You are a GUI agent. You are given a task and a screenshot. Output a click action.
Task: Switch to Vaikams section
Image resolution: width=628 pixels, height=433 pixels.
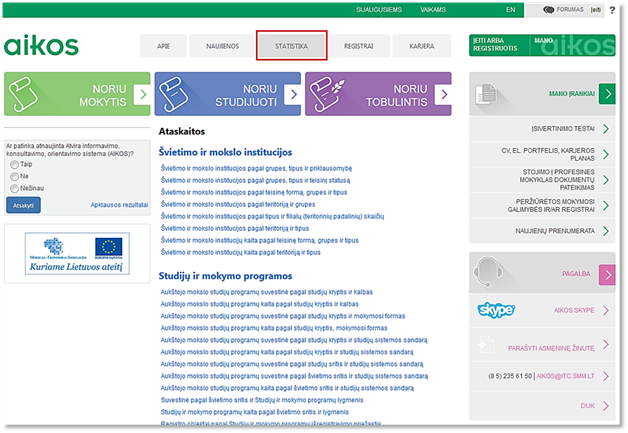click(433, 10)
